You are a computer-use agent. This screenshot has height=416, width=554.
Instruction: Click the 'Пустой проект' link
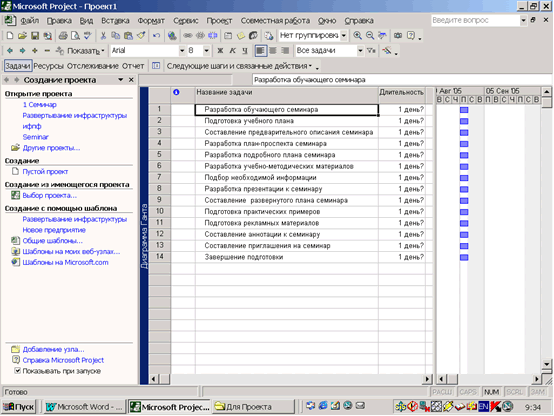(x=45, y=172)
